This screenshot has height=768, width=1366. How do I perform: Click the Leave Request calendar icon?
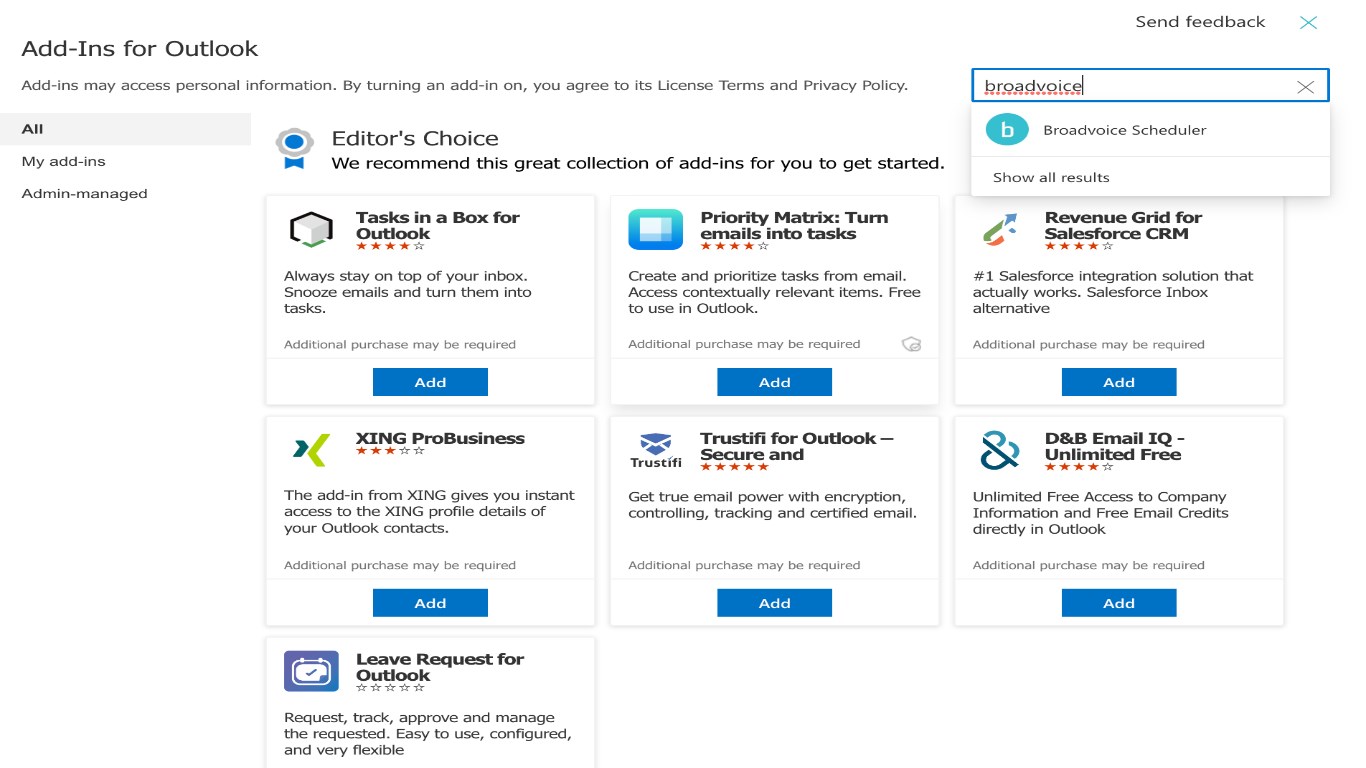(310, 671)
